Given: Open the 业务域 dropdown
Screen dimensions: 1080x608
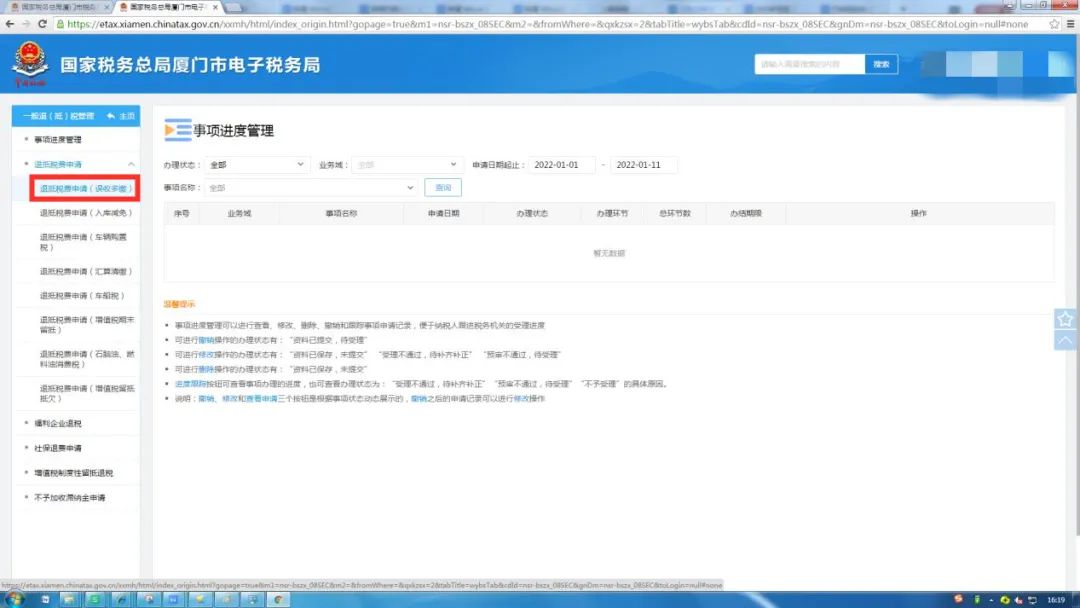Looking at the screenshot, I should pyautogui.click(x=406, y=165).
